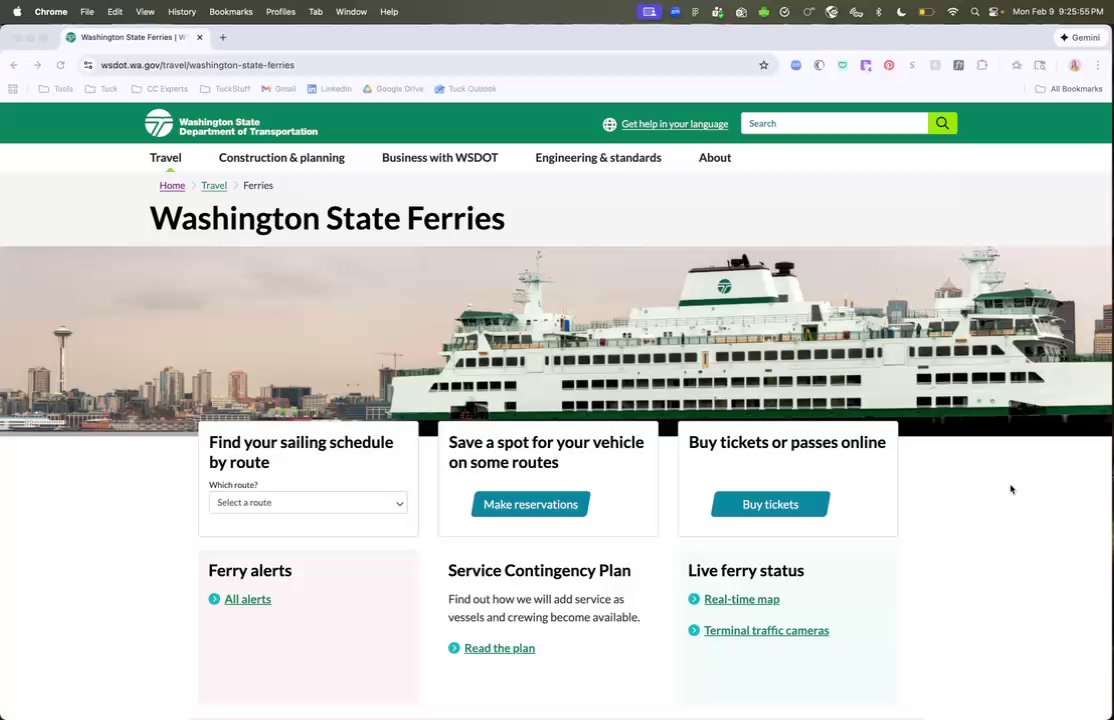This screenshot has height=720, width=1114.
Task: Click the Bluetooth icon in the menu bar
Action: [x=878, y=11]
